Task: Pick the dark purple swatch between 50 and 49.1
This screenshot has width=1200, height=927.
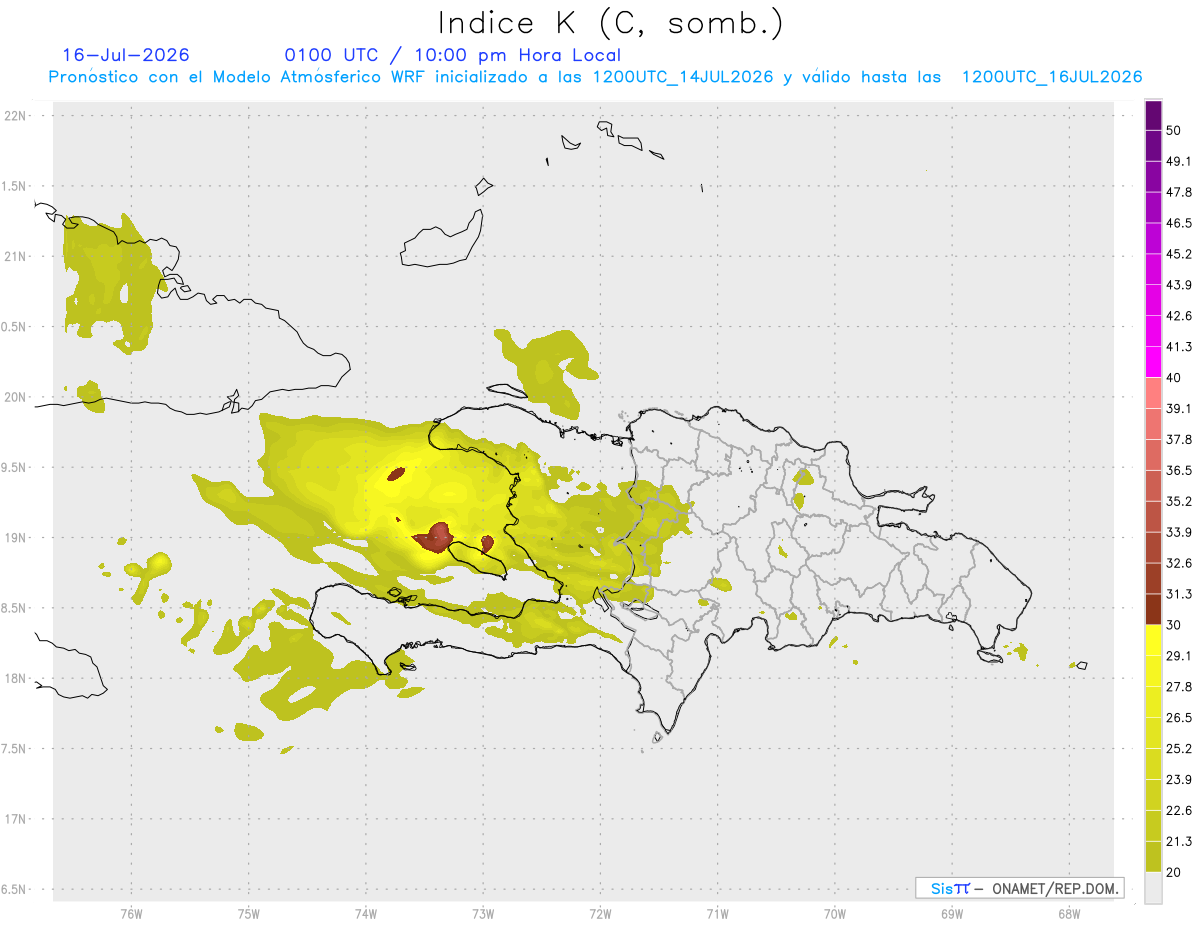Action: (x=1153, y=146)
